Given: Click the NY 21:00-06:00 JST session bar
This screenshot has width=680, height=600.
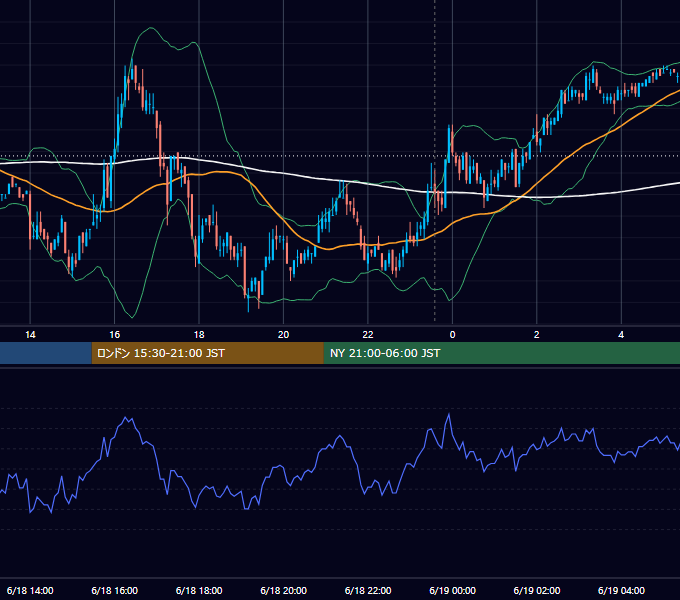Looking at the screenshot, I should coord(502,353).
